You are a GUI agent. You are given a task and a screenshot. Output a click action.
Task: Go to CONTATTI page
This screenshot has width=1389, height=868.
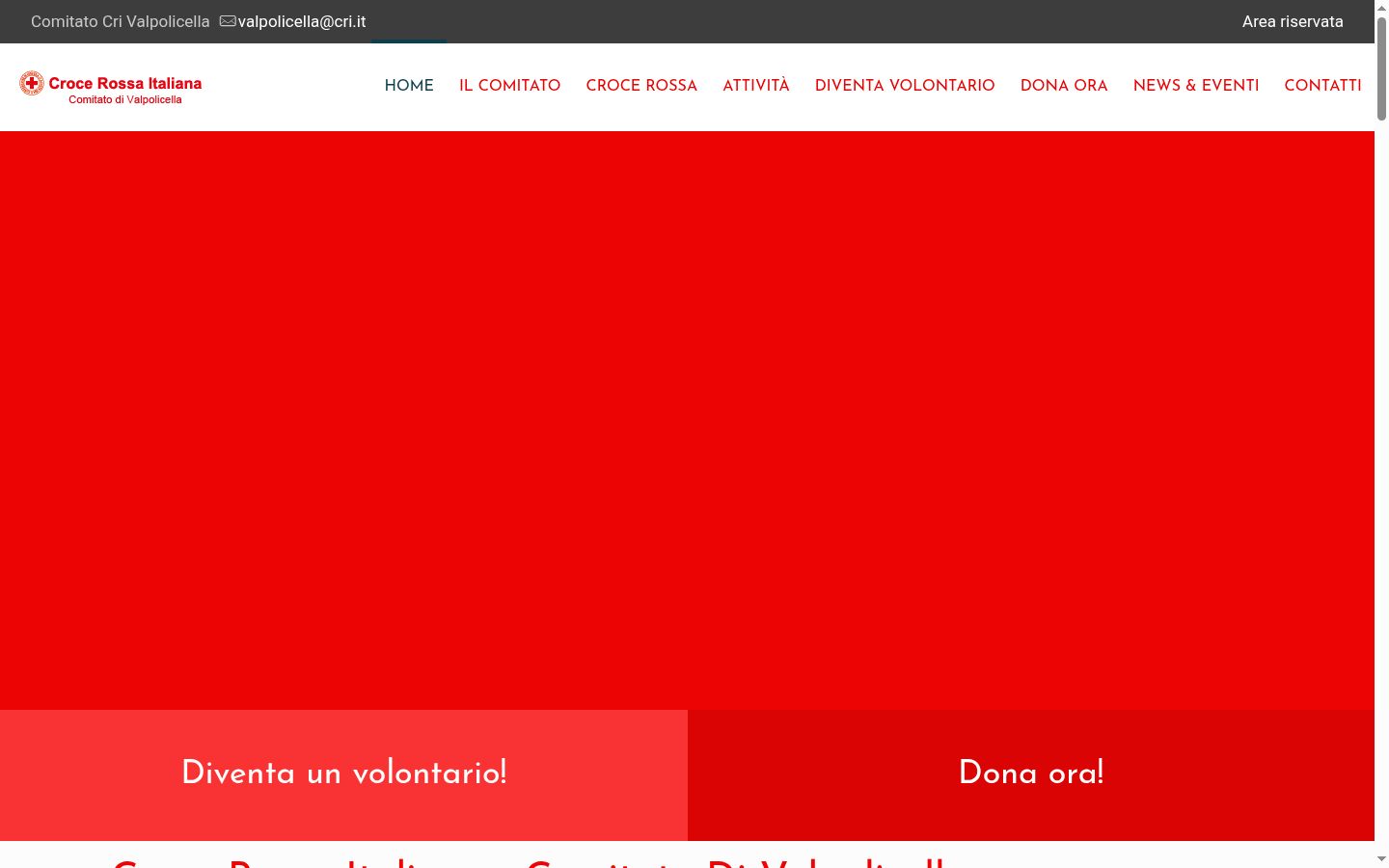[x=1322, y=85]
